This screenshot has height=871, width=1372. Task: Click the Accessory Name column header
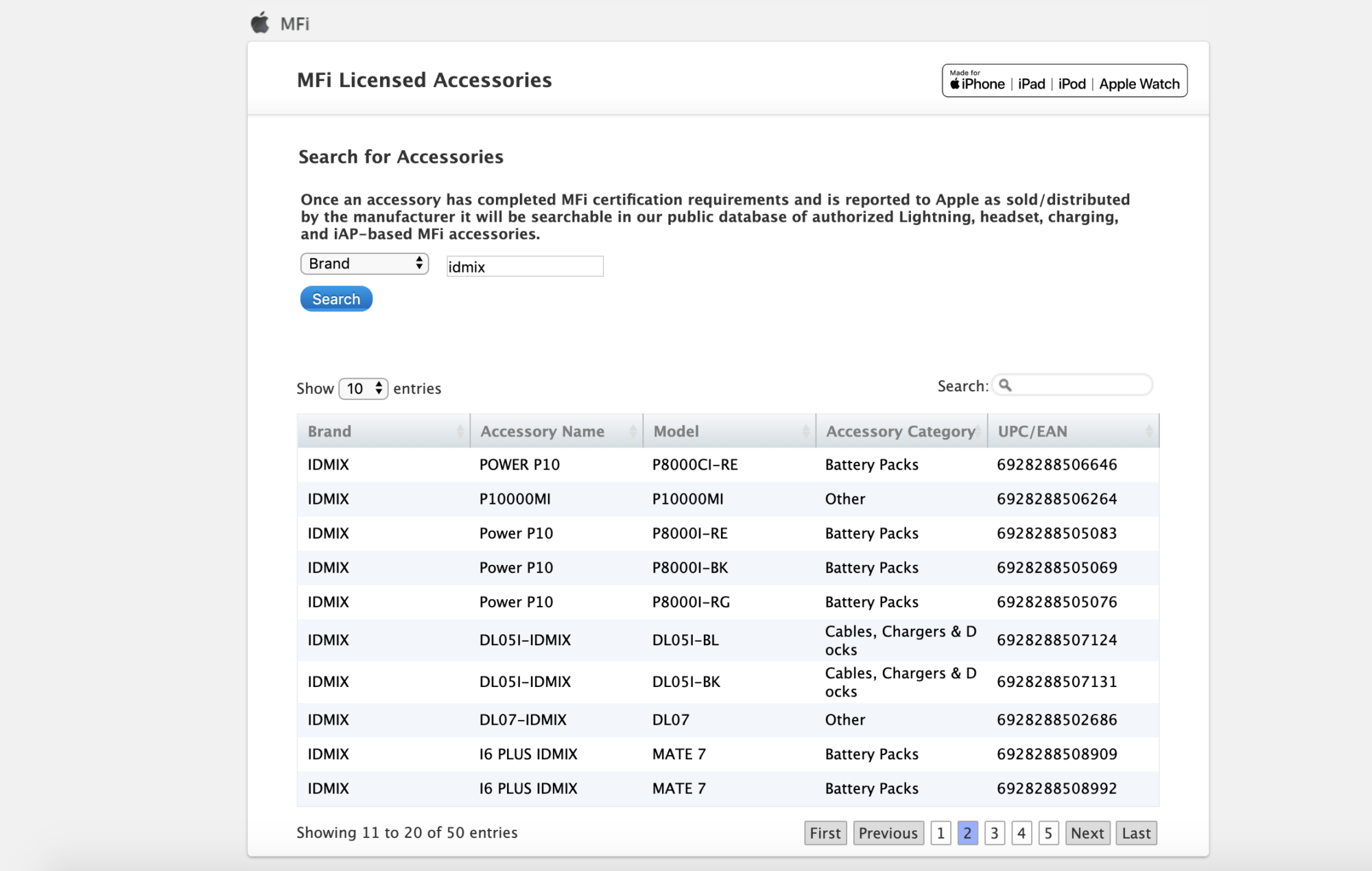click(556, 431)
